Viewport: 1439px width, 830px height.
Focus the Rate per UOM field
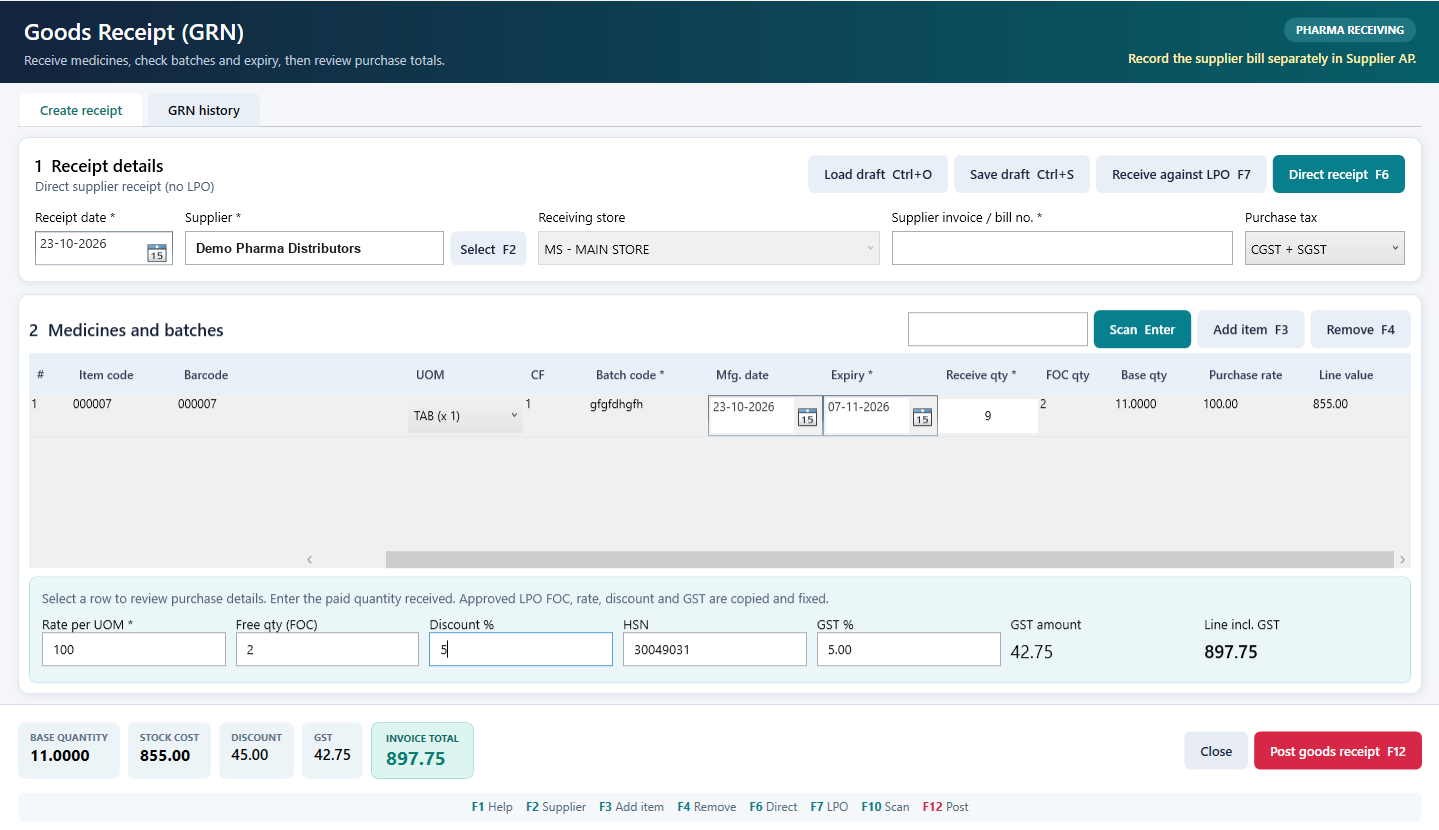[134, 649]
